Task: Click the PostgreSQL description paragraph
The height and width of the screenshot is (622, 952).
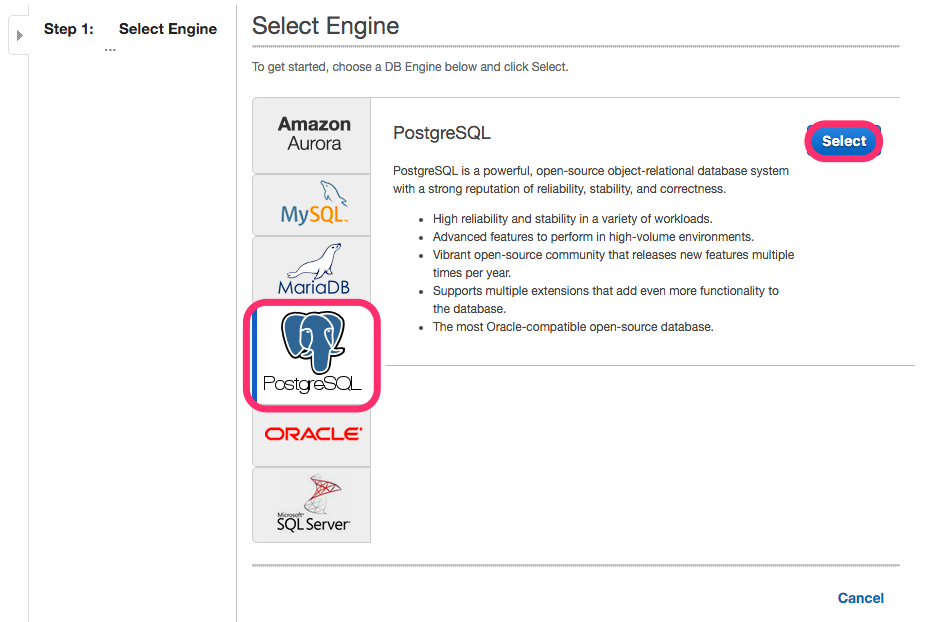Action: 591,180
